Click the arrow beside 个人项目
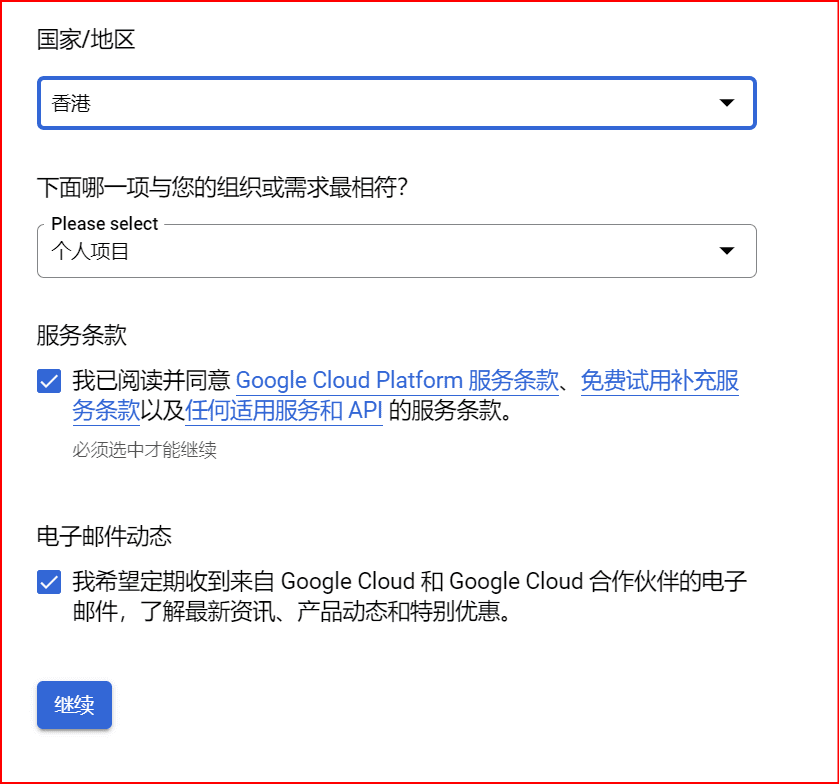The image size is (839, 784). point(727,251)
